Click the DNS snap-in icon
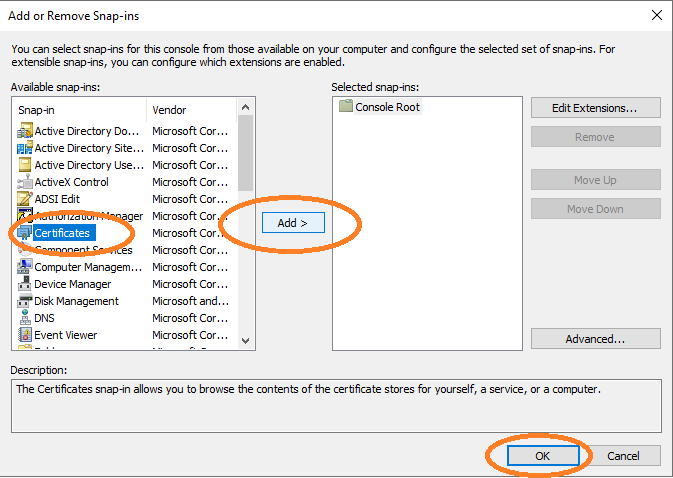The image size is (673, 478). pyautogui.click(x=25, y=318)
